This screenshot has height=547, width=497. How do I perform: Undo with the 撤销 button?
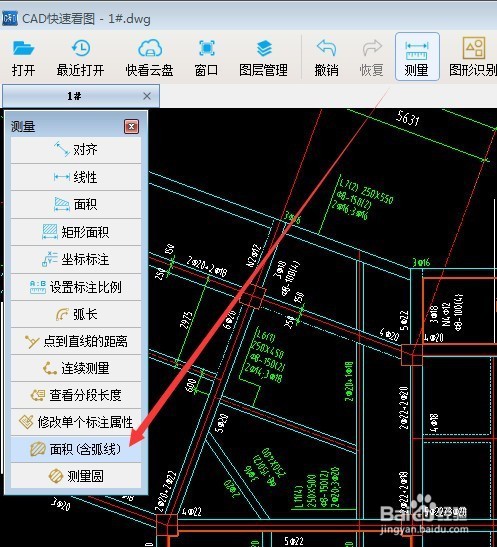pos(326,58)
